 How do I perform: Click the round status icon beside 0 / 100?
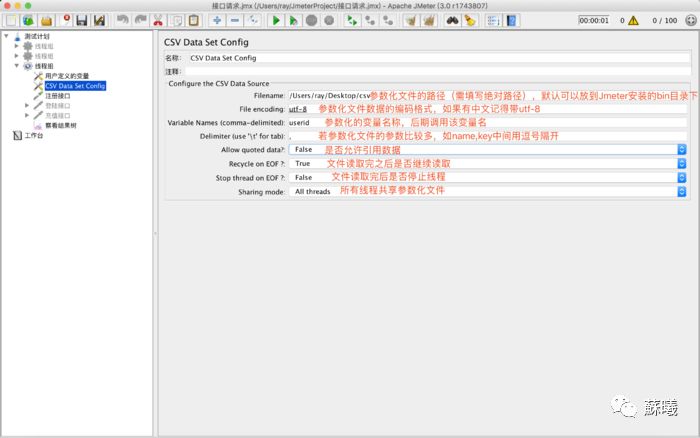691,21
